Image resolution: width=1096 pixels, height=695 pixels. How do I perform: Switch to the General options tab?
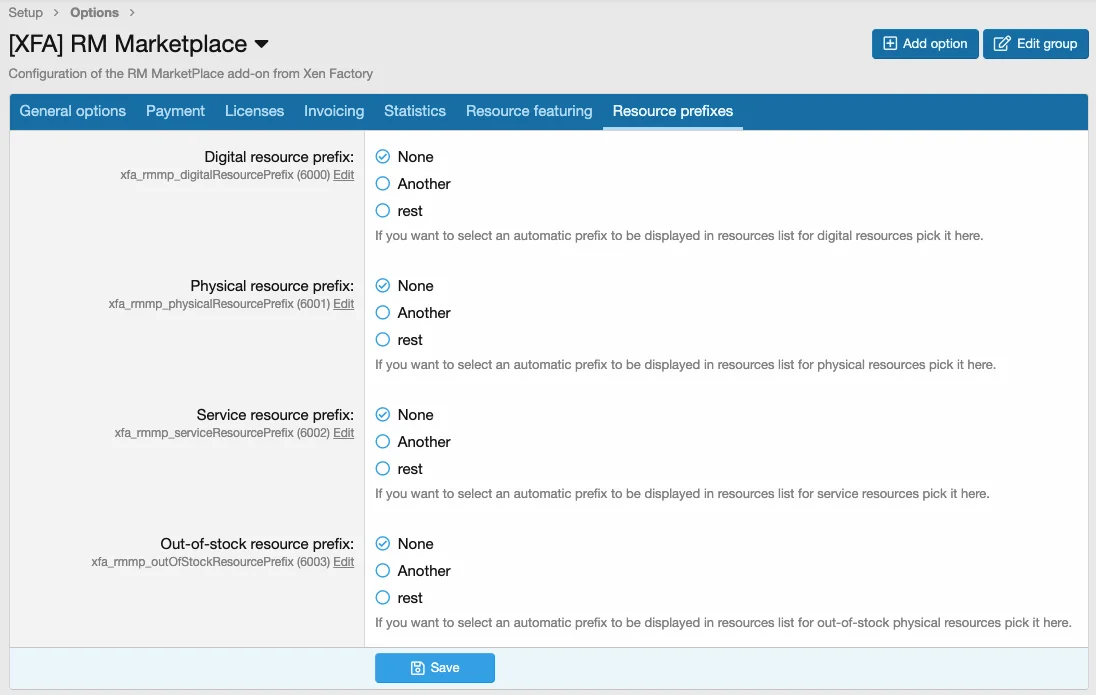point(73,111)
